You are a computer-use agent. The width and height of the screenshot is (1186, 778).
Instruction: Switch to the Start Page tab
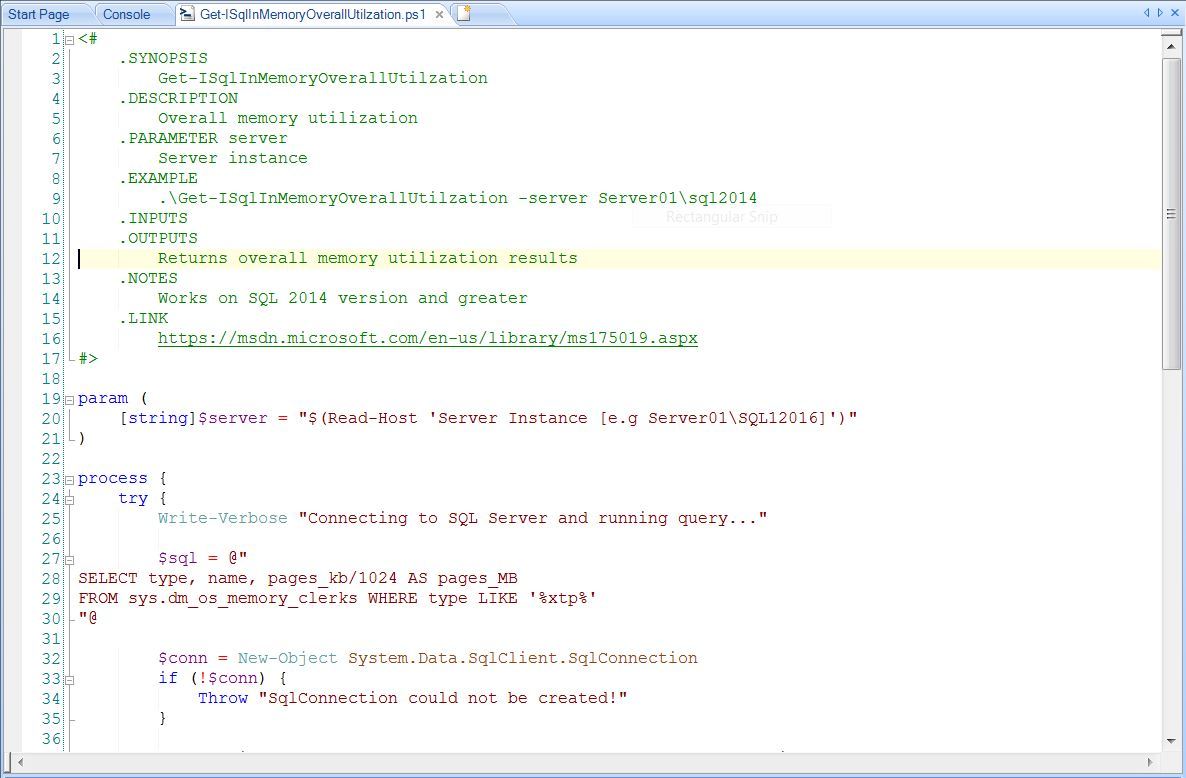(x=40, y=14)
